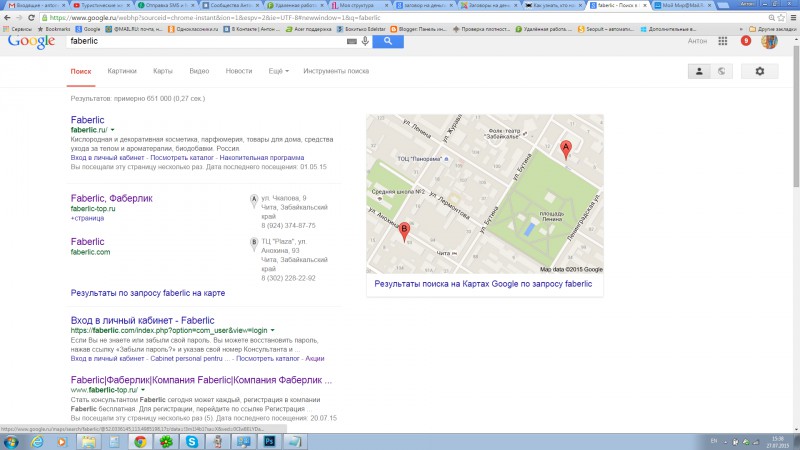Image resolution: width=800 pixels, height=450 pixels.
Task: Open Chrome menu hamburger icon
Action: coord(793,17)
